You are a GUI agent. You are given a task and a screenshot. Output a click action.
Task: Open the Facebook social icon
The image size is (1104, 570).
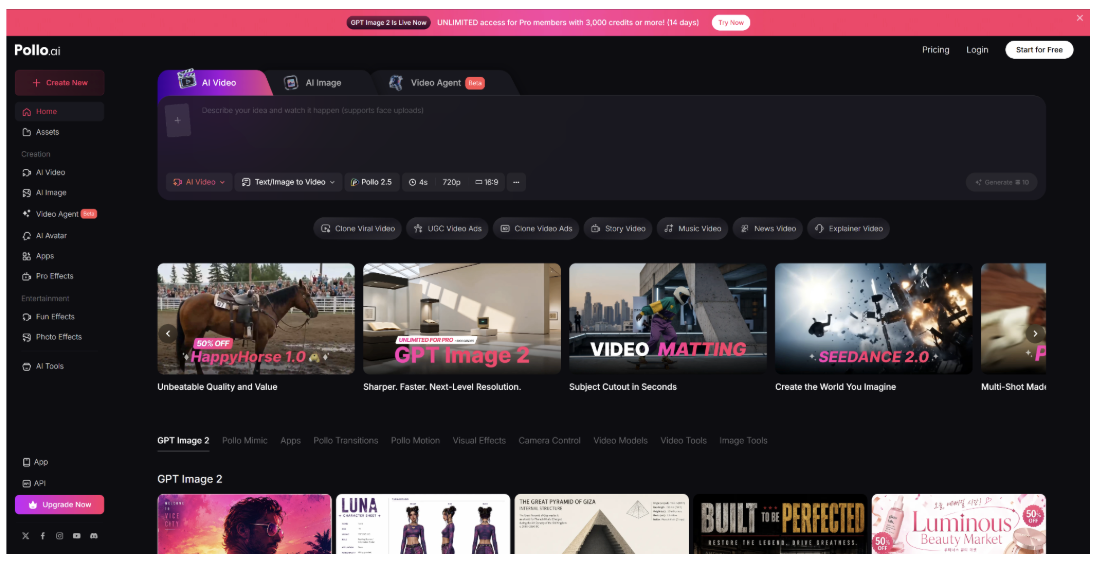[x=42, y=536]
